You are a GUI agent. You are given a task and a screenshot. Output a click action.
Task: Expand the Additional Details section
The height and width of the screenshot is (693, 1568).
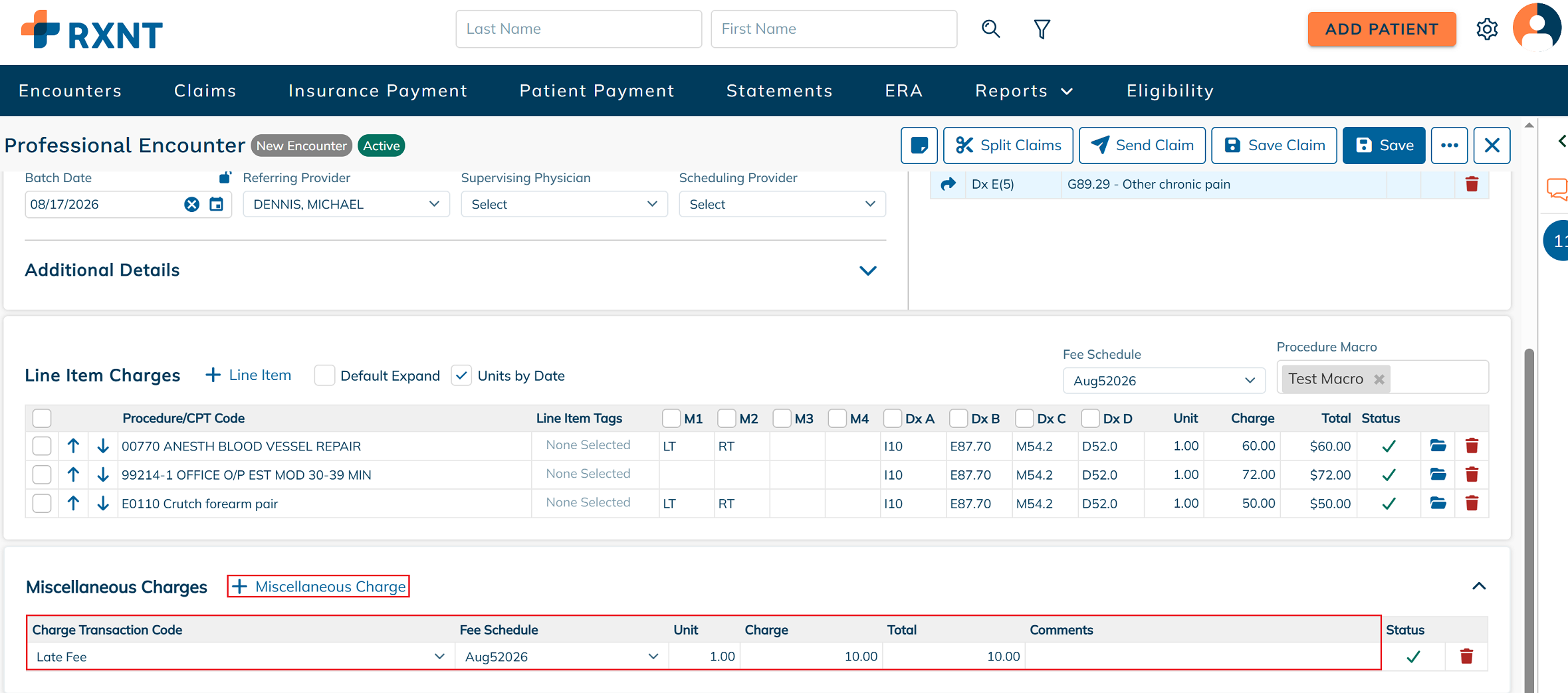(x=867, y=270)
